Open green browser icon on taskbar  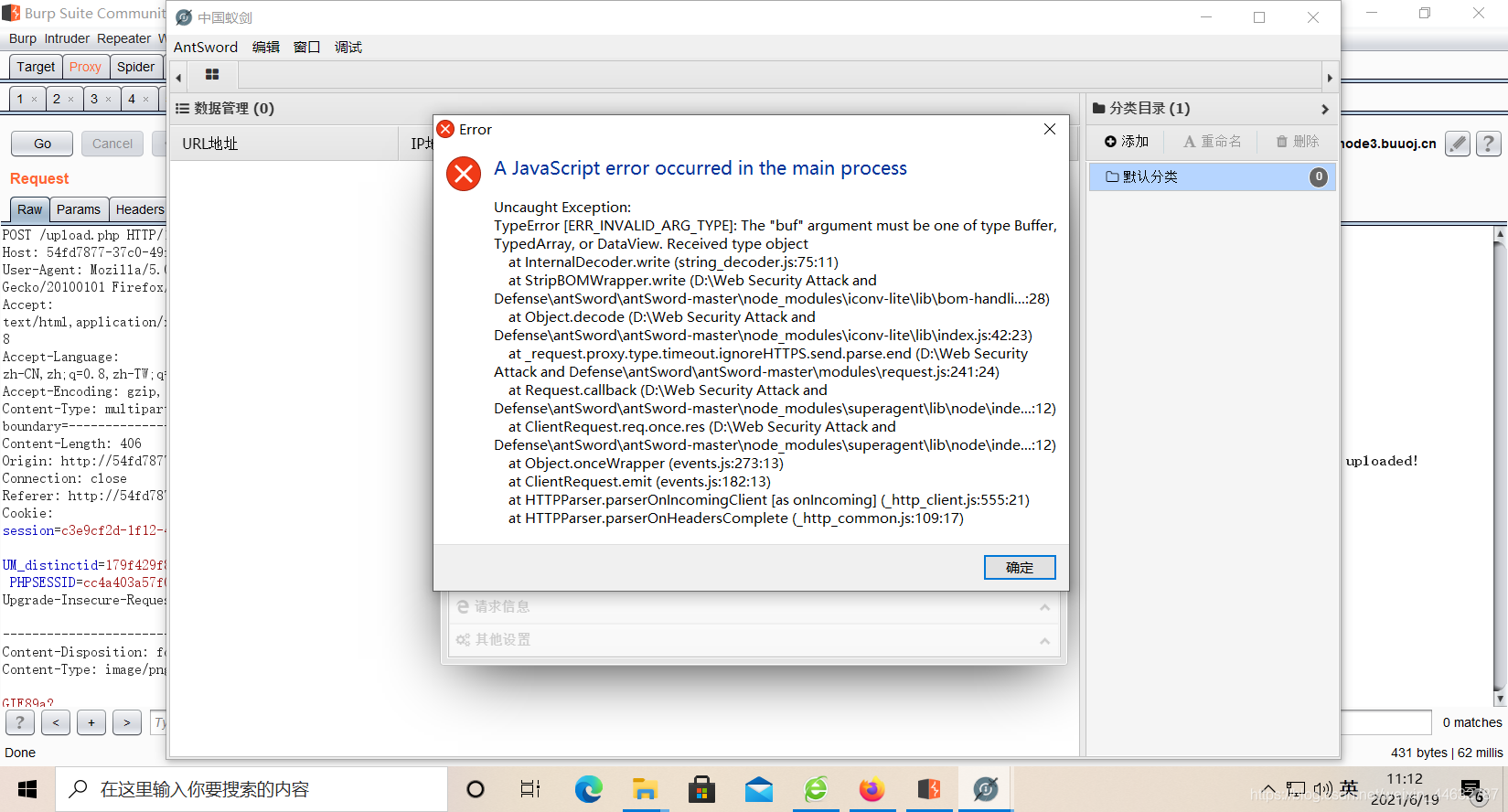click(x=816, y=789)
